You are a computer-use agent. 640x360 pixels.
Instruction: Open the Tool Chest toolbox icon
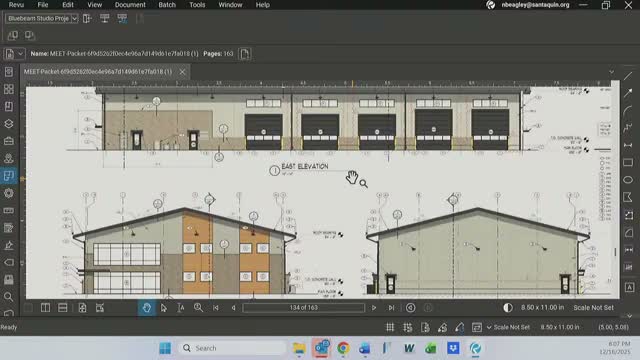coord(9,141)
